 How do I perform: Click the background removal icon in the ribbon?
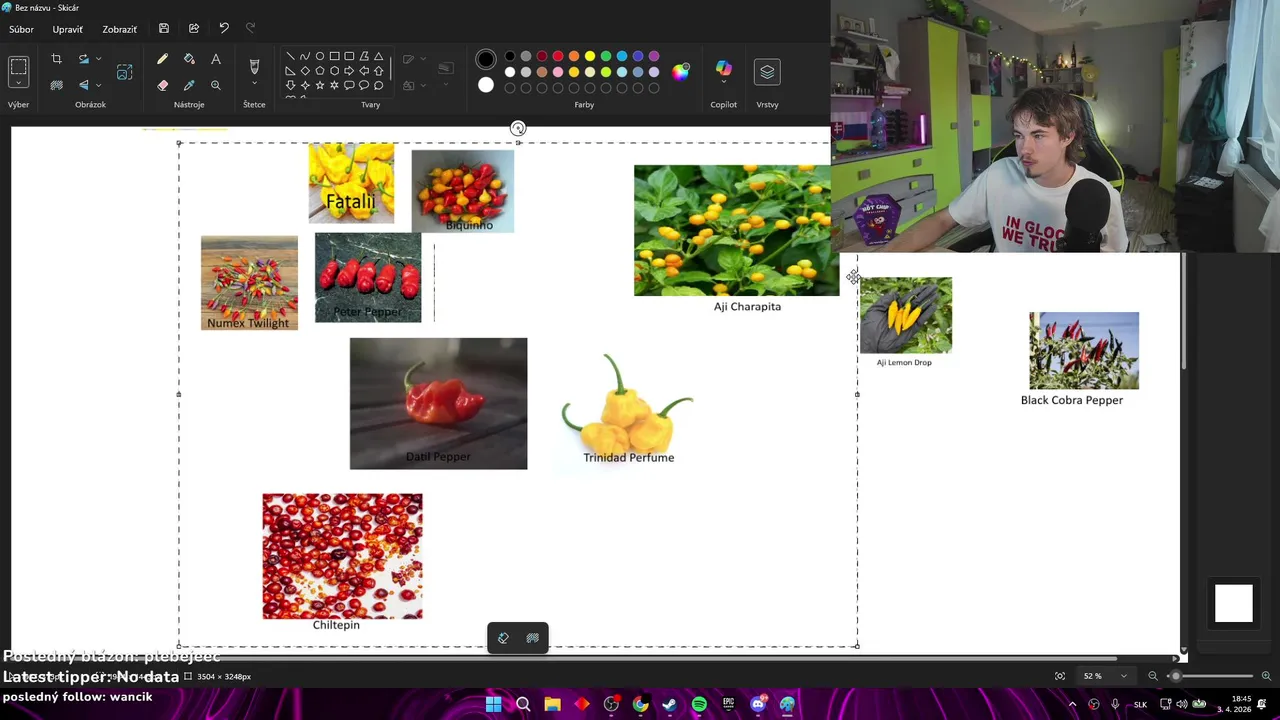coord(56,85)
